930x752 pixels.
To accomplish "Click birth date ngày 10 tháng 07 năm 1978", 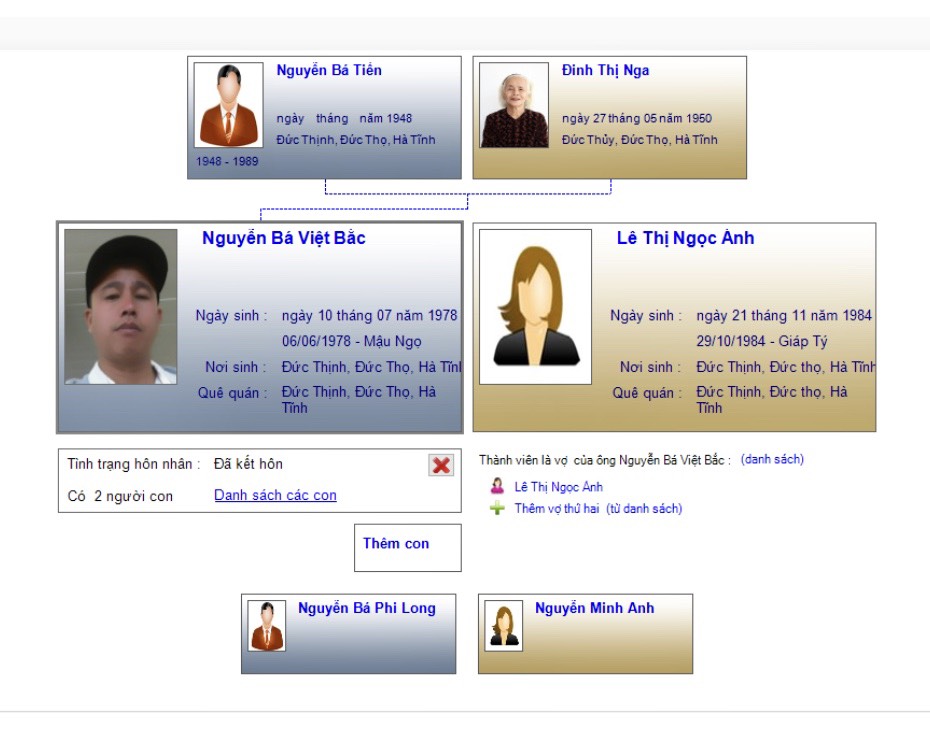I will tap(370, 316).
